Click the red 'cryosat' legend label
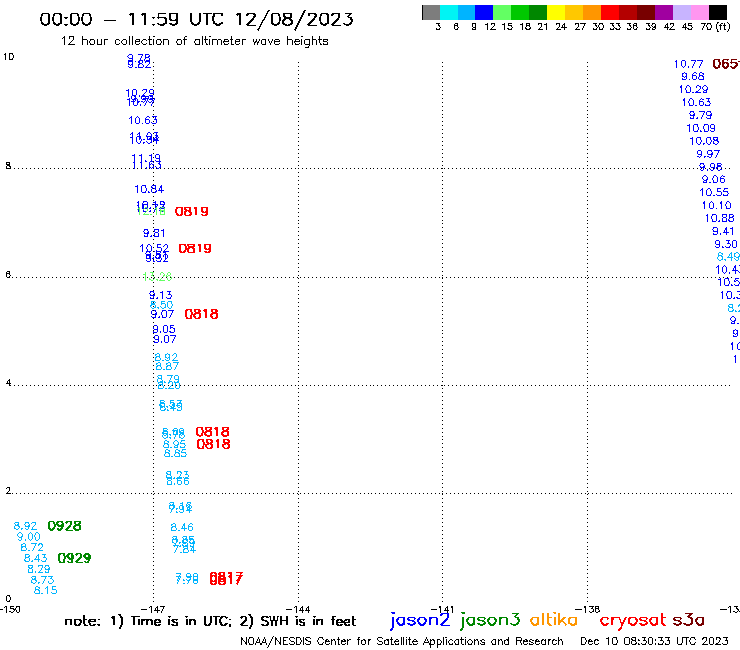The height and width of the screenshot is (650, 740). pyautogui.click(x=633, y=620)
